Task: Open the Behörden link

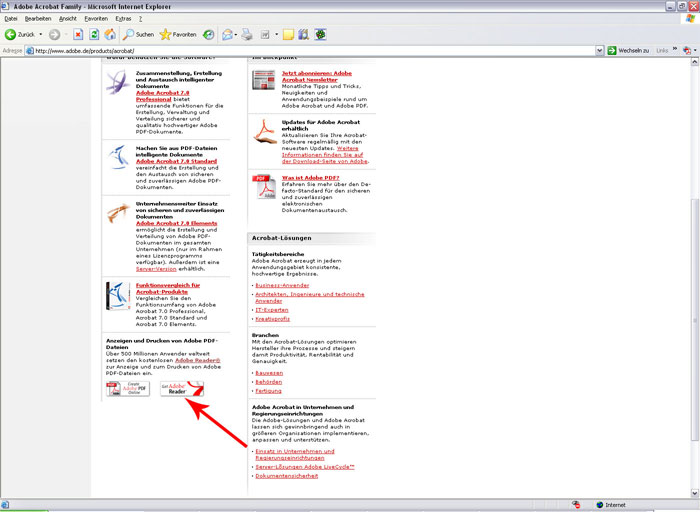Action: tap(269, 382)
